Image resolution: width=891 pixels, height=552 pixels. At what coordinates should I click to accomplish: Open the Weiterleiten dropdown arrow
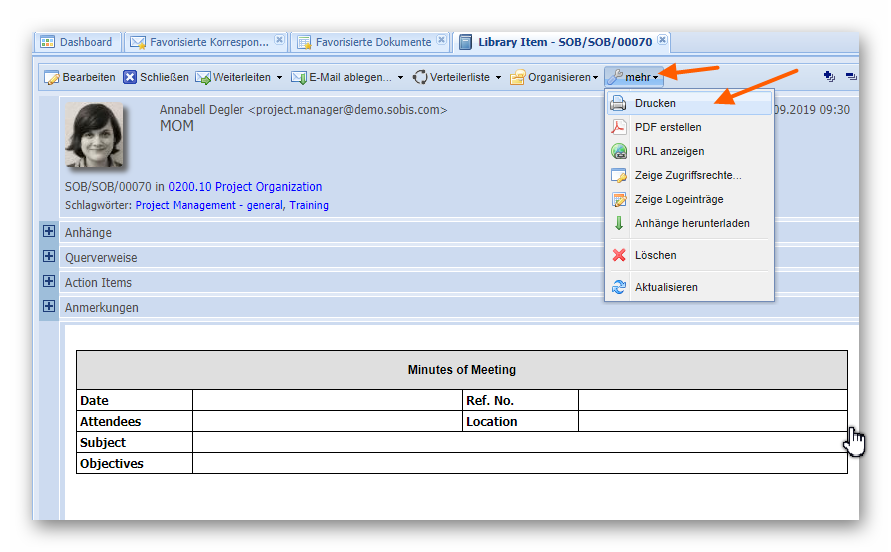[279, 78]
